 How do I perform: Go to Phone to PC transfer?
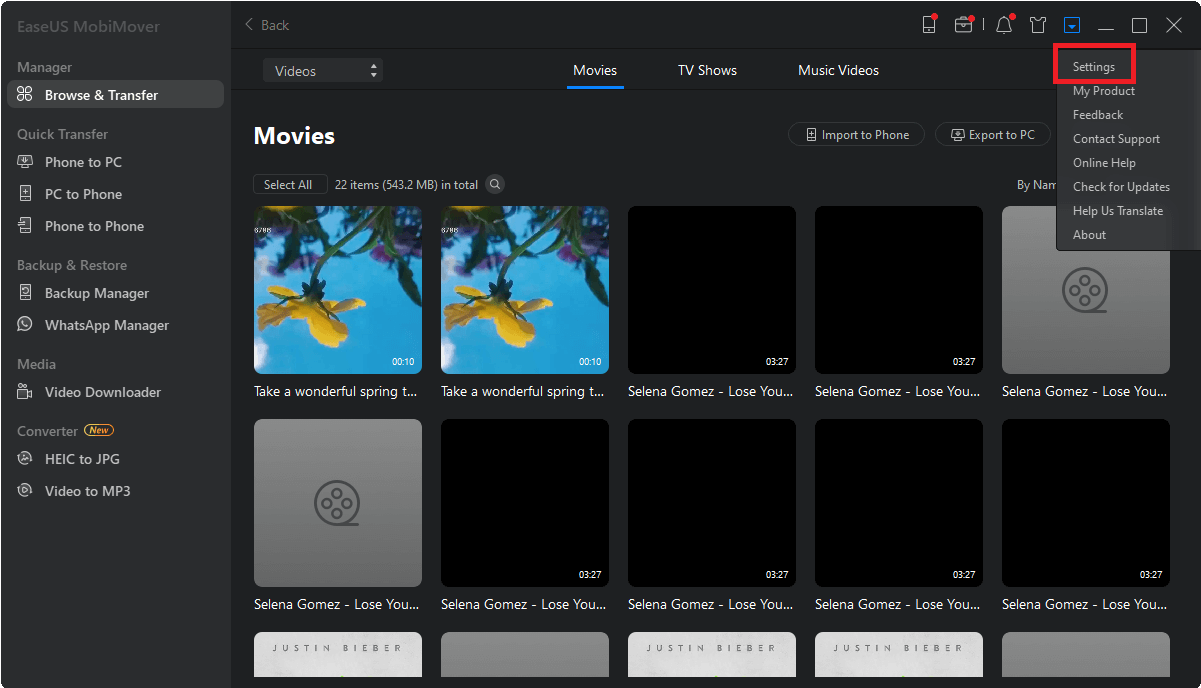pos(83,162)
